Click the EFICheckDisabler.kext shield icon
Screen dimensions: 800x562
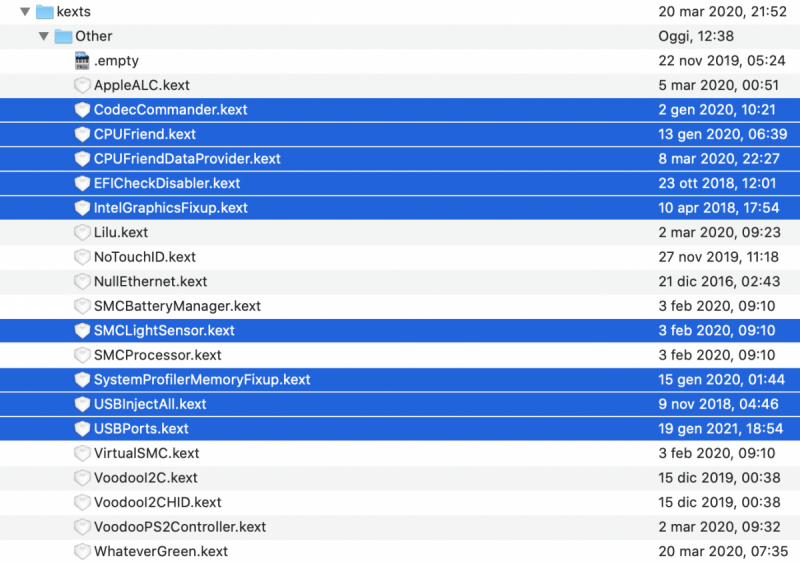coord(82,183)
